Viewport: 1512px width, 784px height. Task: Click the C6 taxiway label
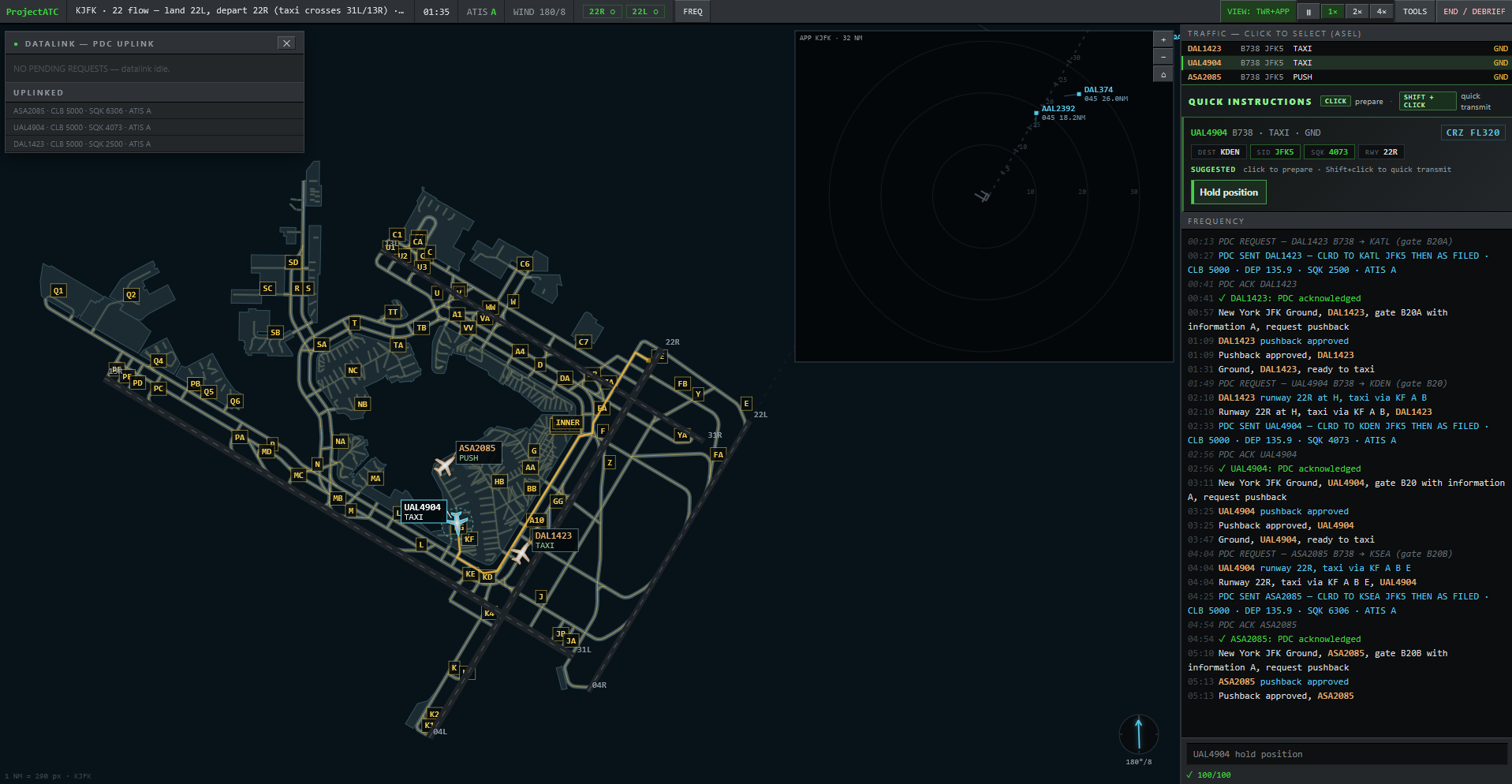[525, 264]
